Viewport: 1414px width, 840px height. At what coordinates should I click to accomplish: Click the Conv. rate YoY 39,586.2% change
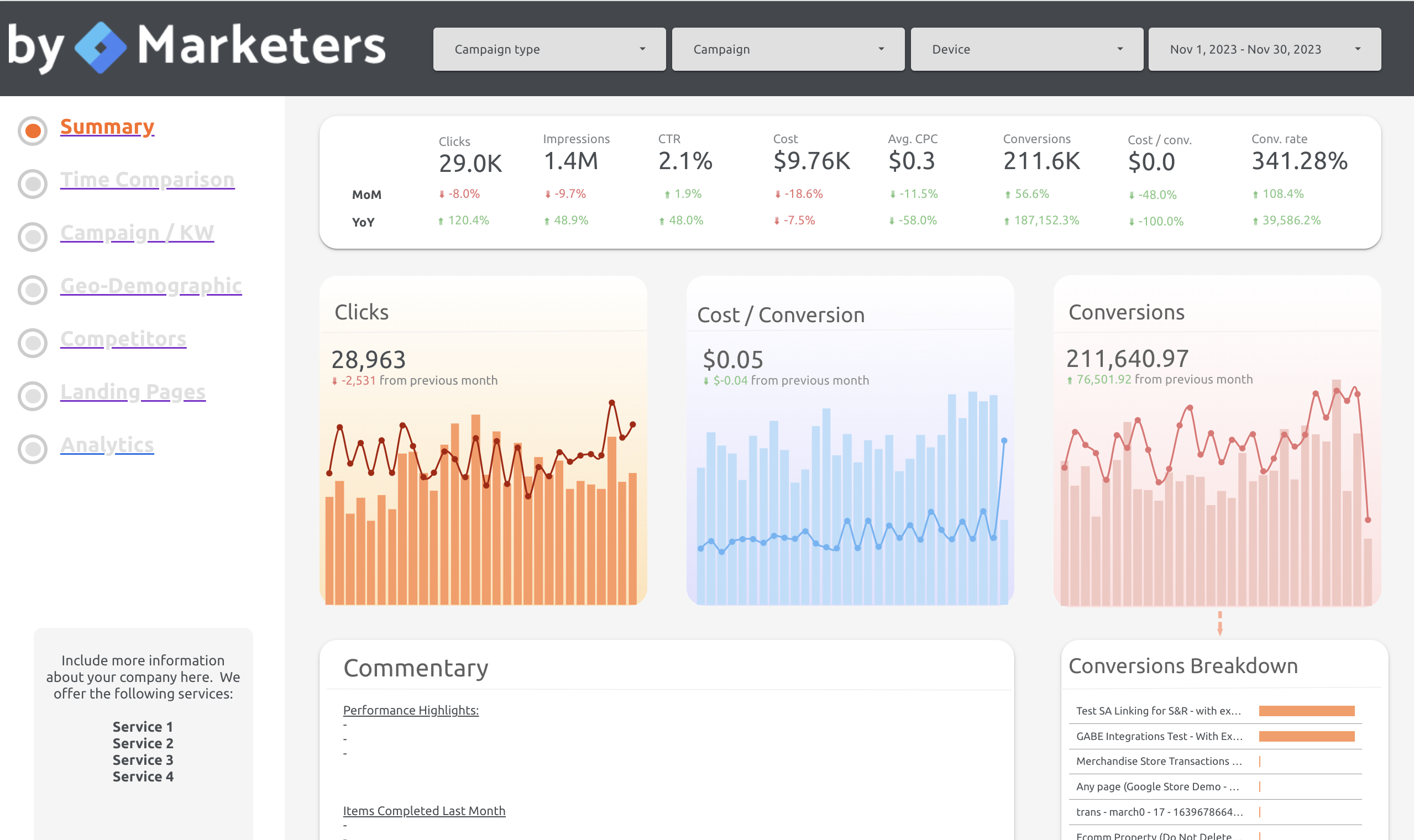click(1287, 221)
